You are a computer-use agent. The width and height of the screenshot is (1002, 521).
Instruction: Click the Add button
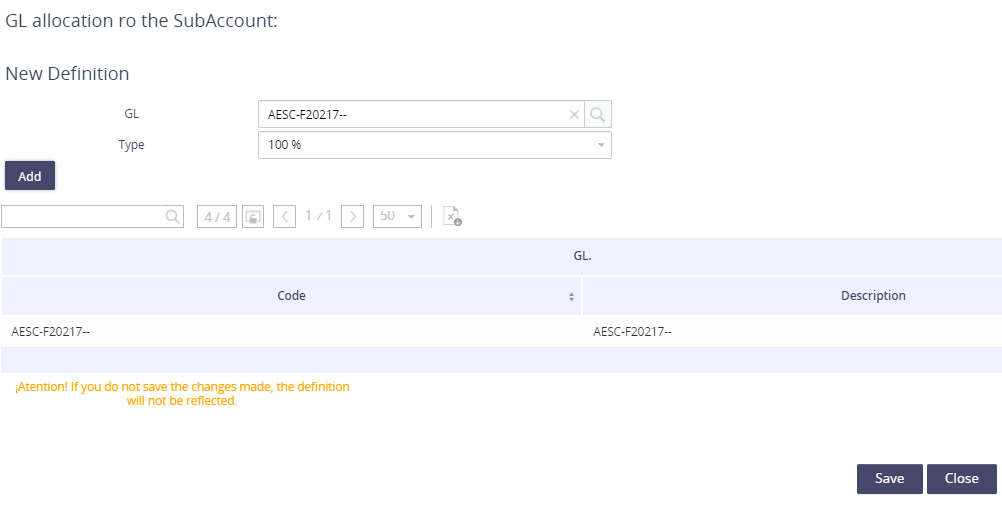pos(30,176)
